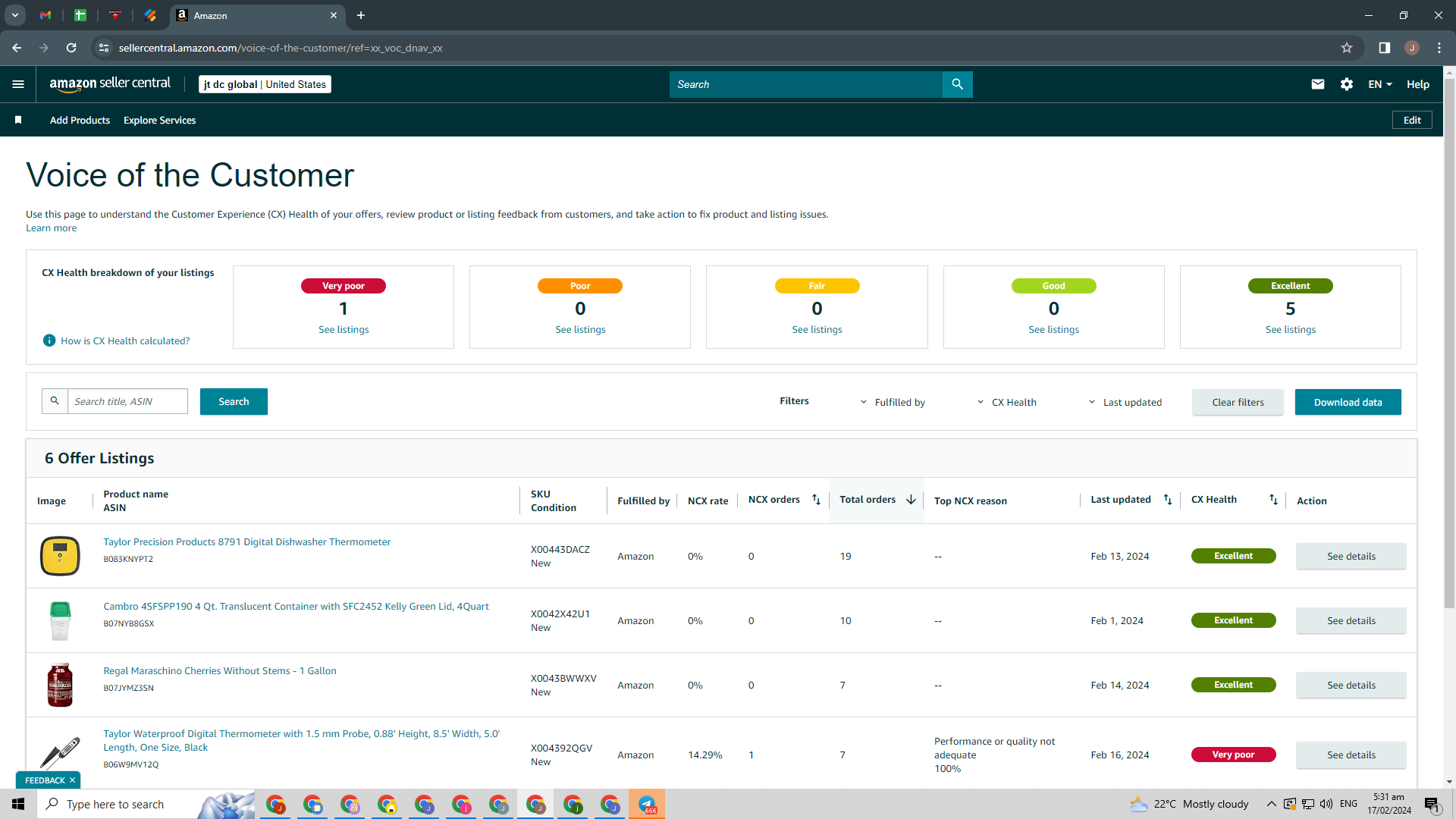Sort by NCX orders arrows

click(x=816, y=500)
